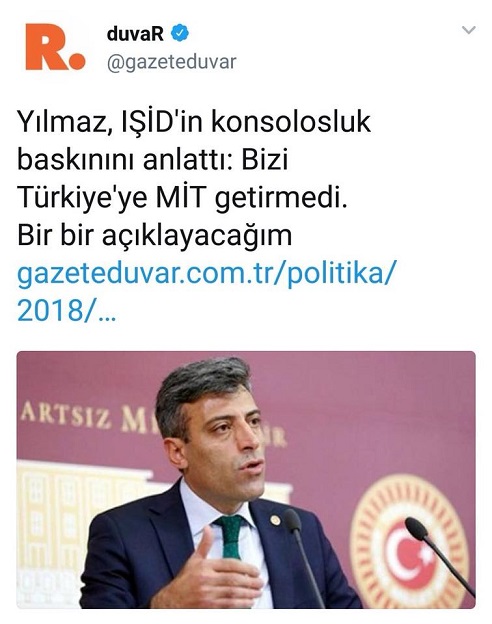Click the orange dot of the R. logo
Image resolution: width=492 pixels, height=624 pixels.
[x=77, y=62]
